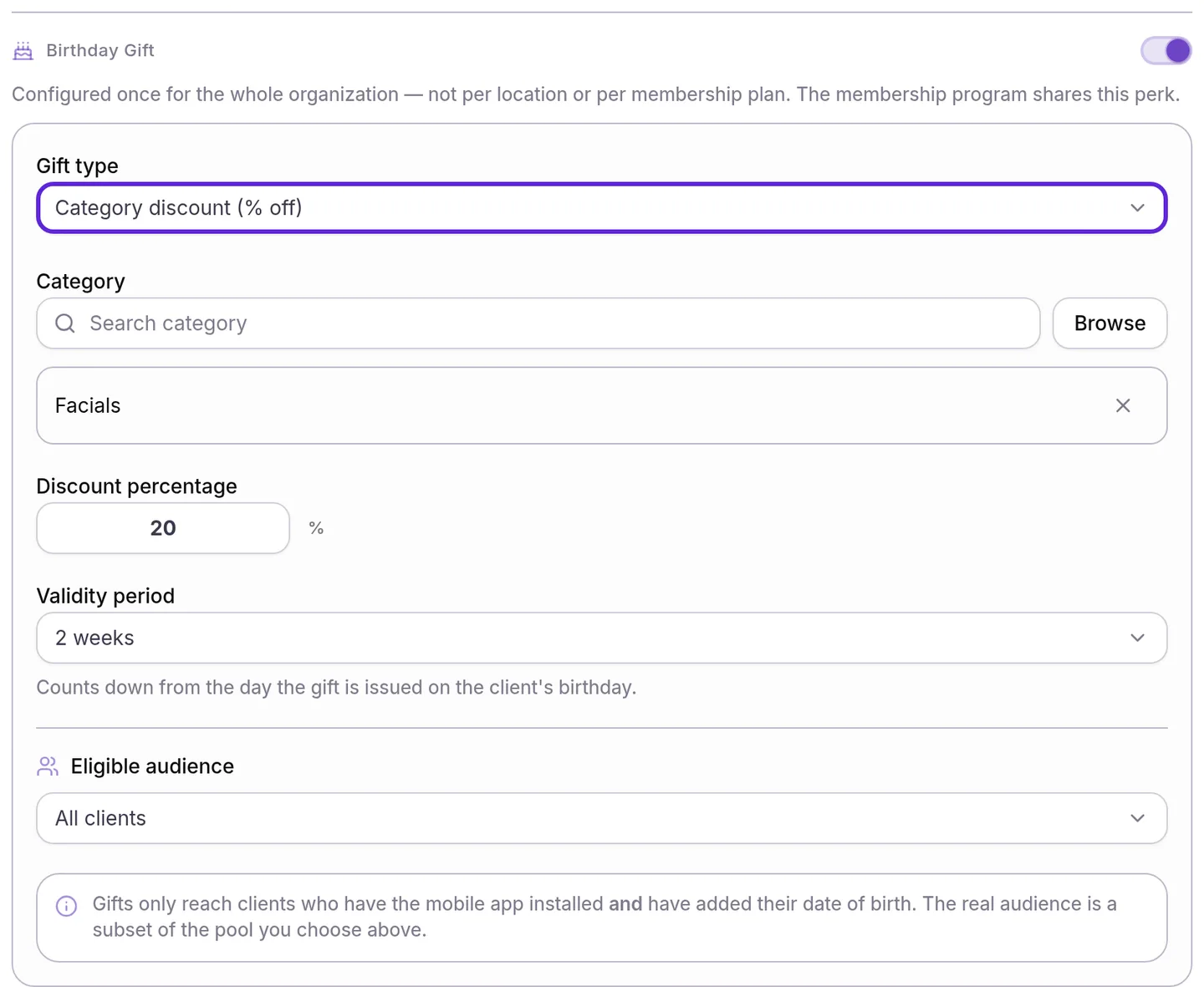Click the Browse button
This screenshot has height=987, width=1204.
pyautogui.click(x=1110, y=323)
